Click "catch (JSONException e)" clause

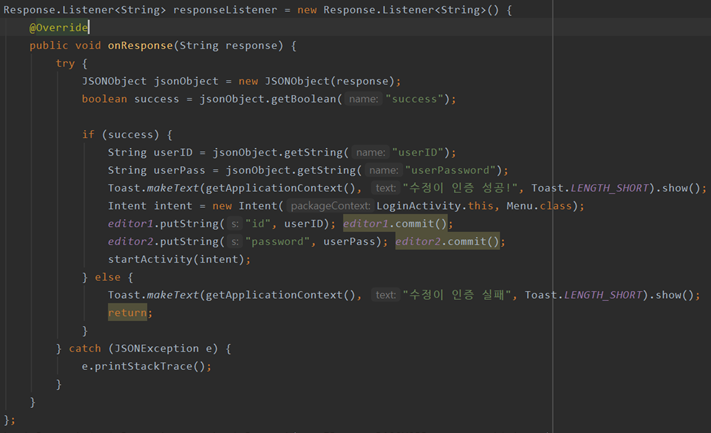[x=143, y=348]
